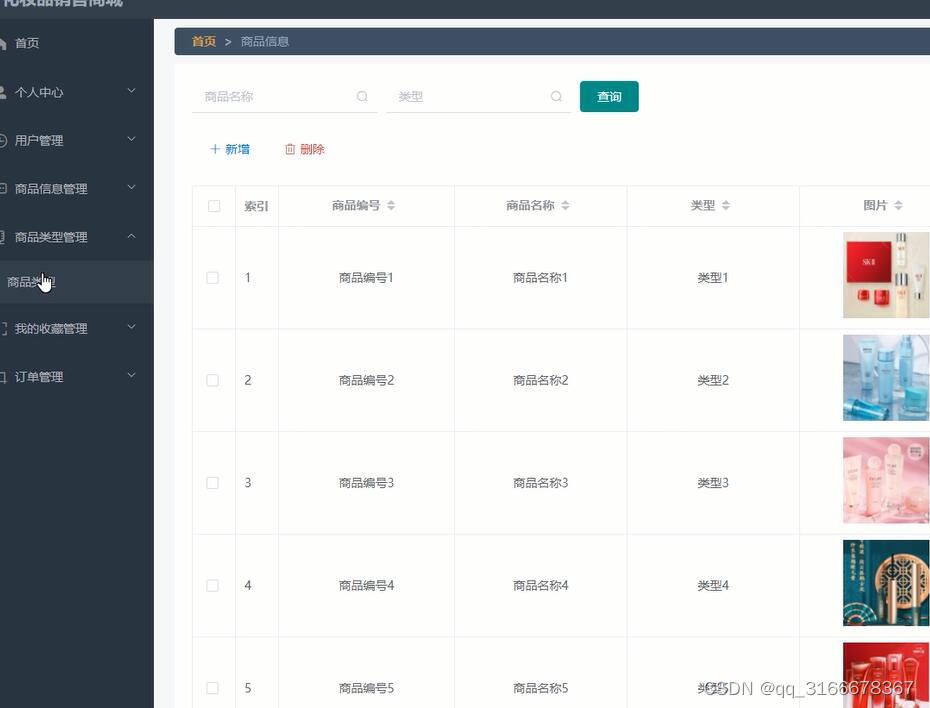Viewport: 930px width, 708px height.
Task: Open 首页 in the sidebar
Action: tap(77, 43)
